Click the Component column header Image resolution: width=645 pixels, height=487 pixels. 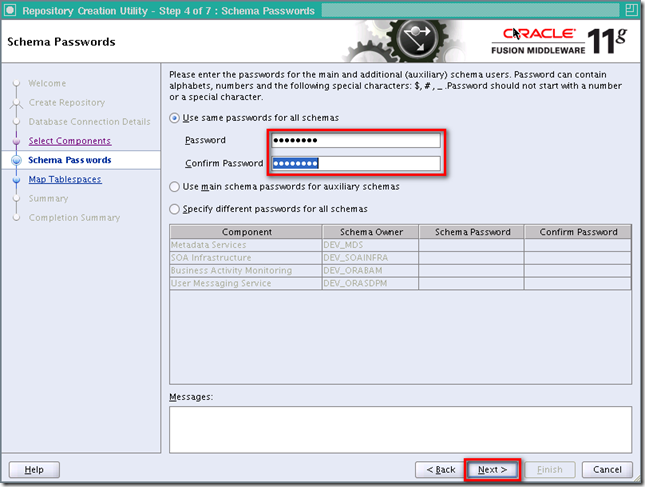coord(246,232)
